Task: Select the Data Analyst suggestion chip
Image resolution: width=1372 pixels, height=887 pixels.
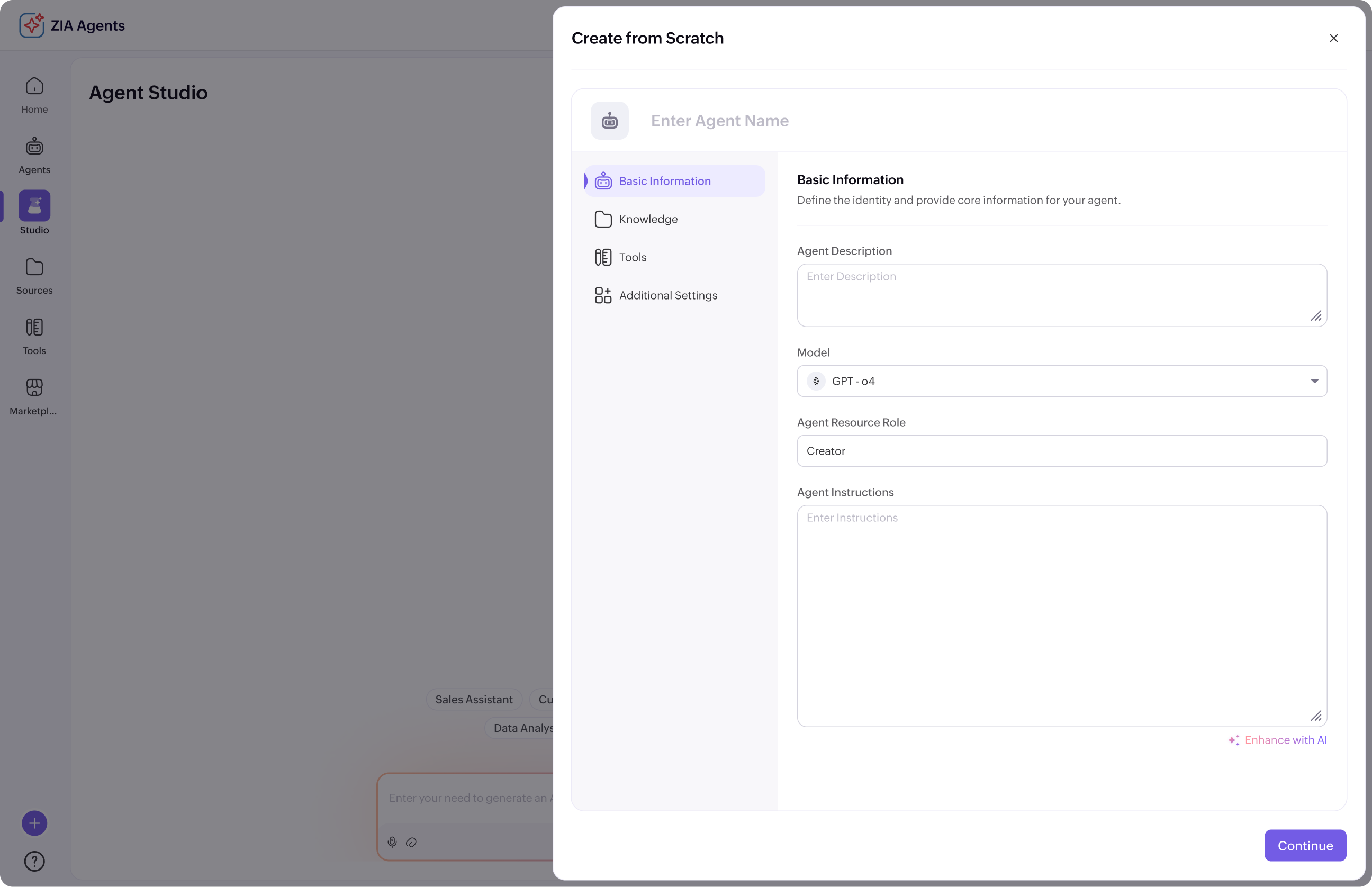Action: 520,729
